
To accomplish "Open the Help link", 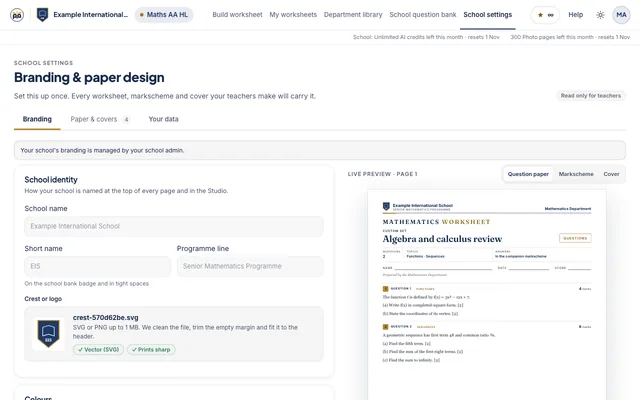I will click(x=576, y=15).
